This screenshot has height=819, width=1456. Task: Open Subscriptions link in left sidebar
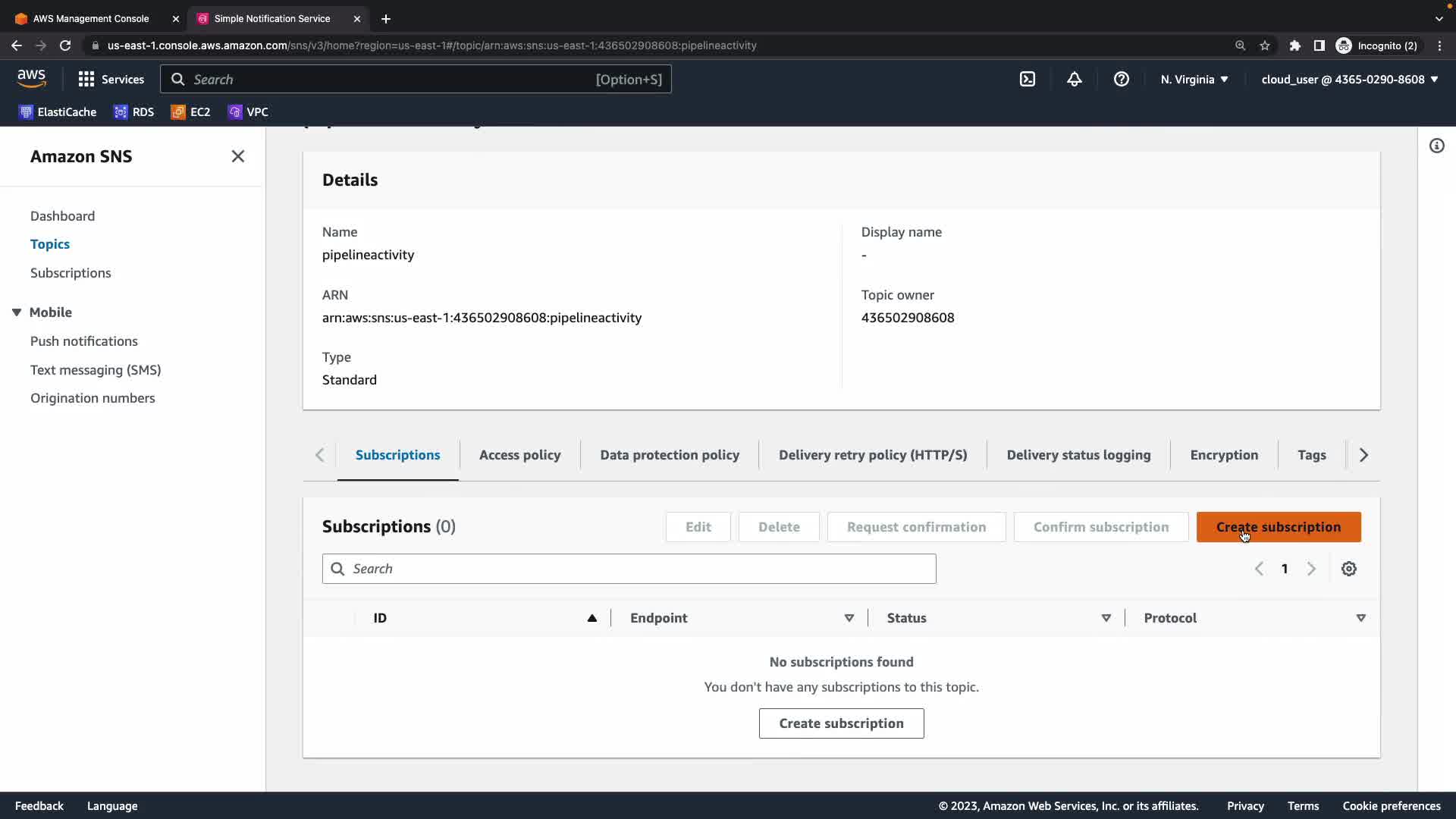coord(71,273)
